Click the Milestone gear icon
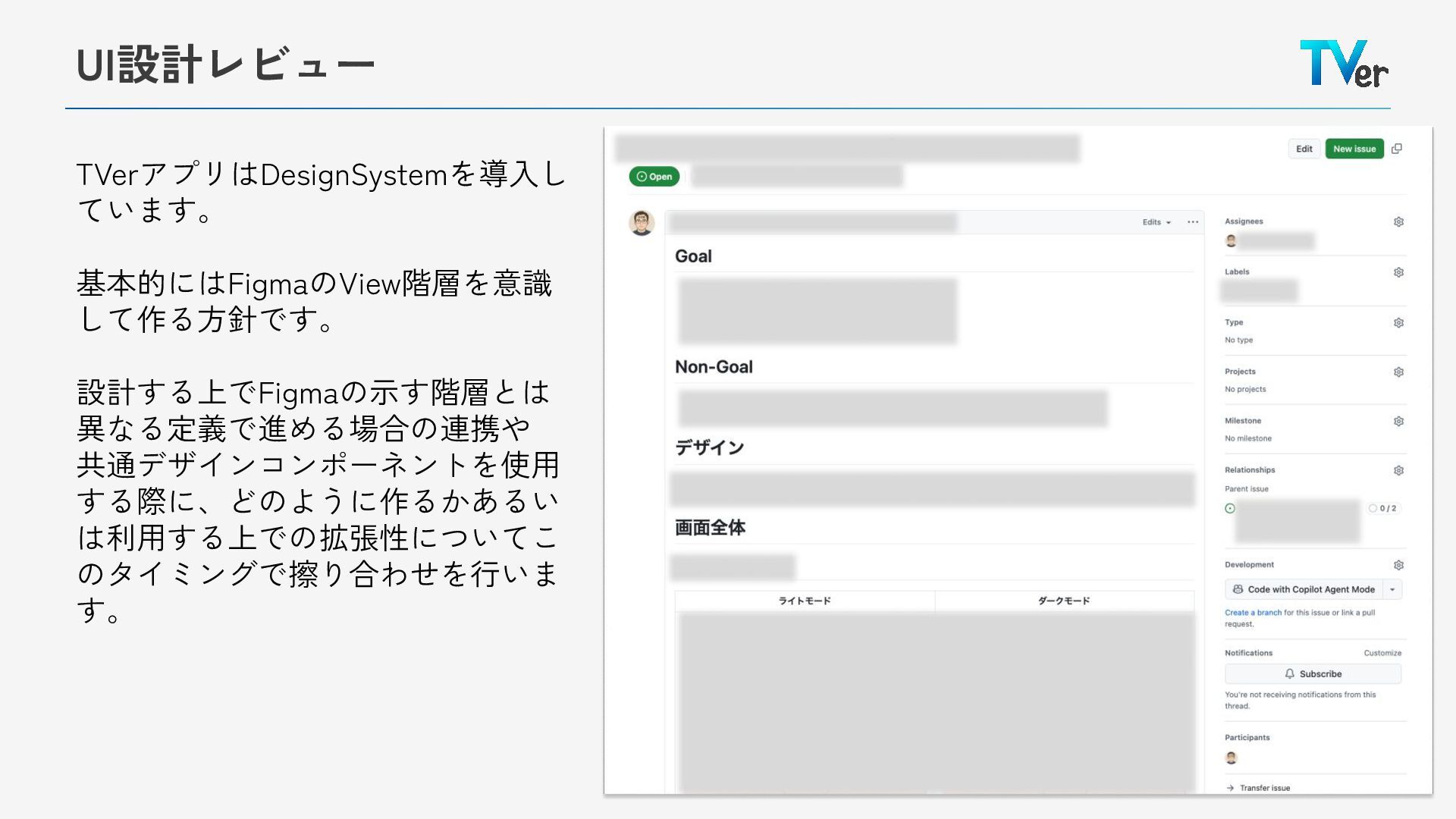Screen dimensions: 1456x819 [1398, 422]
